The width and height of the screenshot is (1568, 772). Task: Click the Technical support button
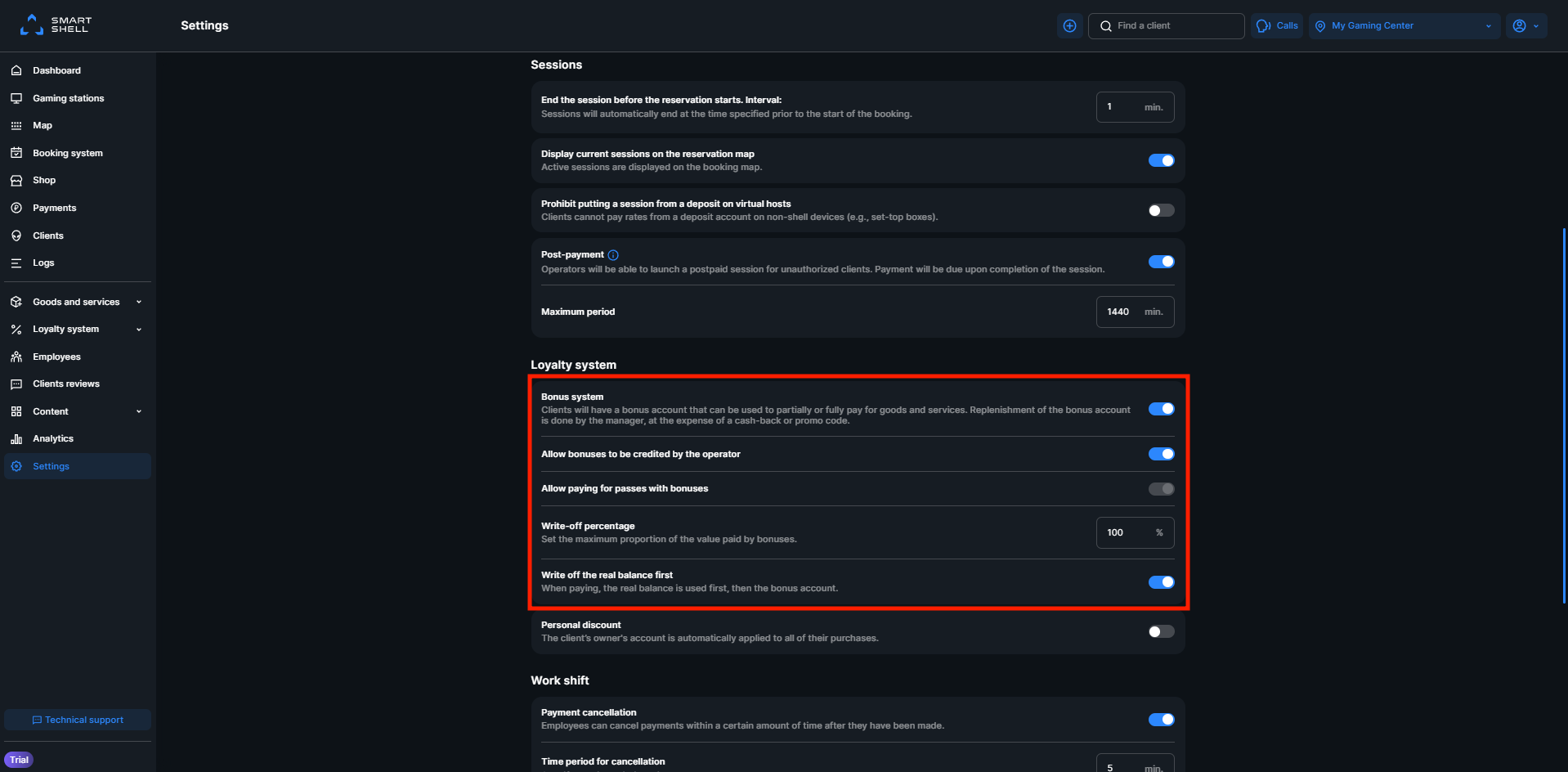coord(78,720)
